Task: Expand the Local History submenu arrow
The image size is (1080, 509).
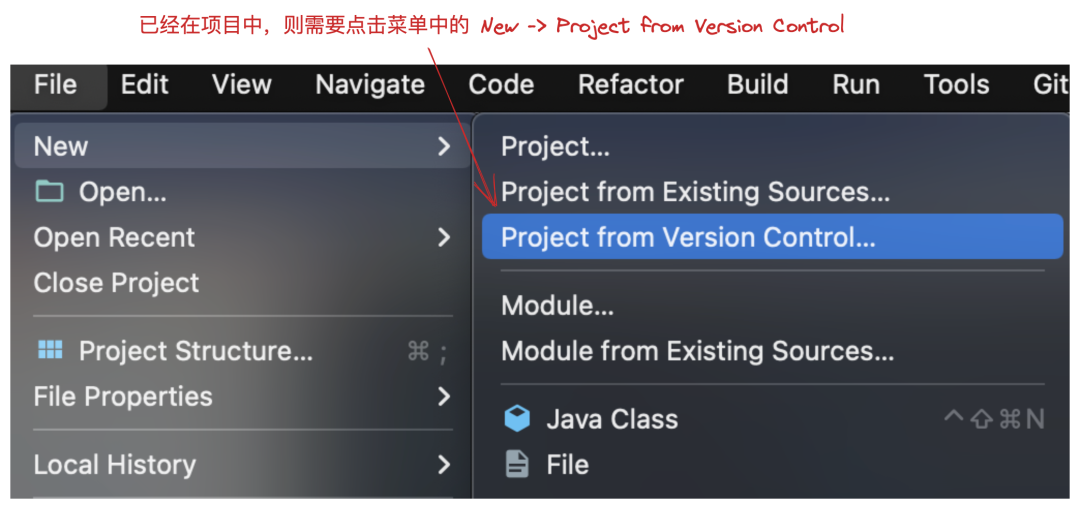Action: [x=444, y=465]
